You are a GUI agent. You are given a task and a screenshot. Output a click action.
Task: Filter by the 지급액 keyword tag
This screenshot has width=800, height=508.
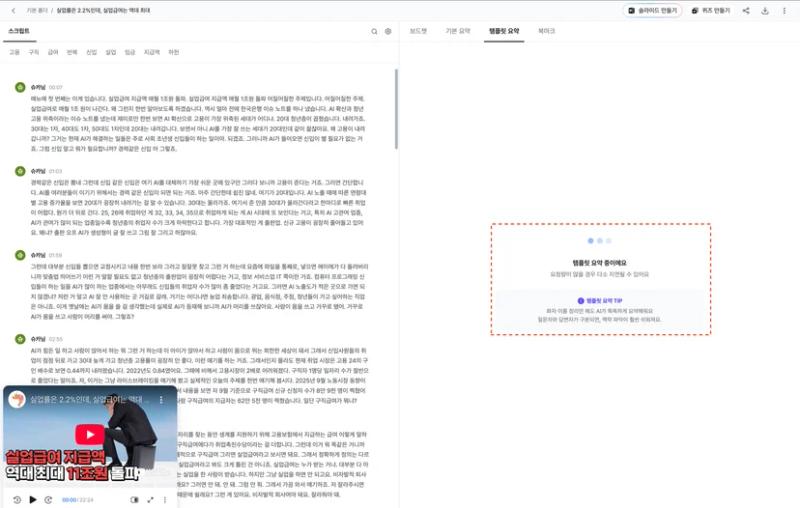coord(152,52)
